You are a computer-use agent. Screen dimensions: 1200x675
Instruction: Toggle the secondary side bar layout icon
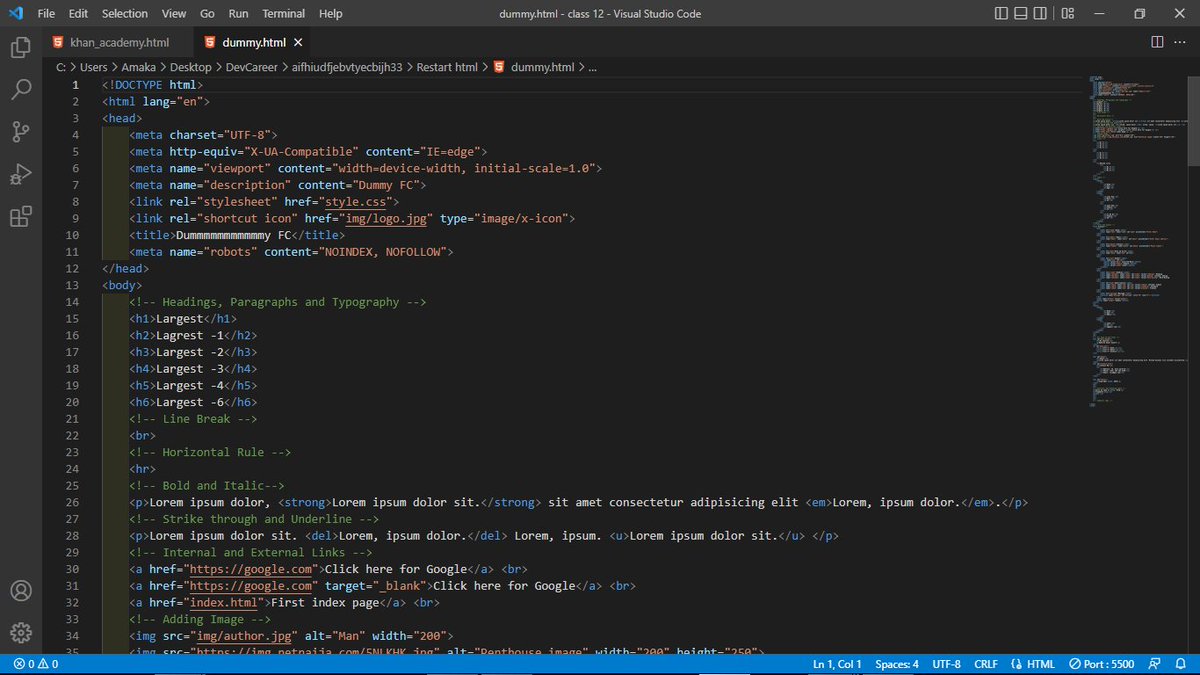[x=1042, y=14]
